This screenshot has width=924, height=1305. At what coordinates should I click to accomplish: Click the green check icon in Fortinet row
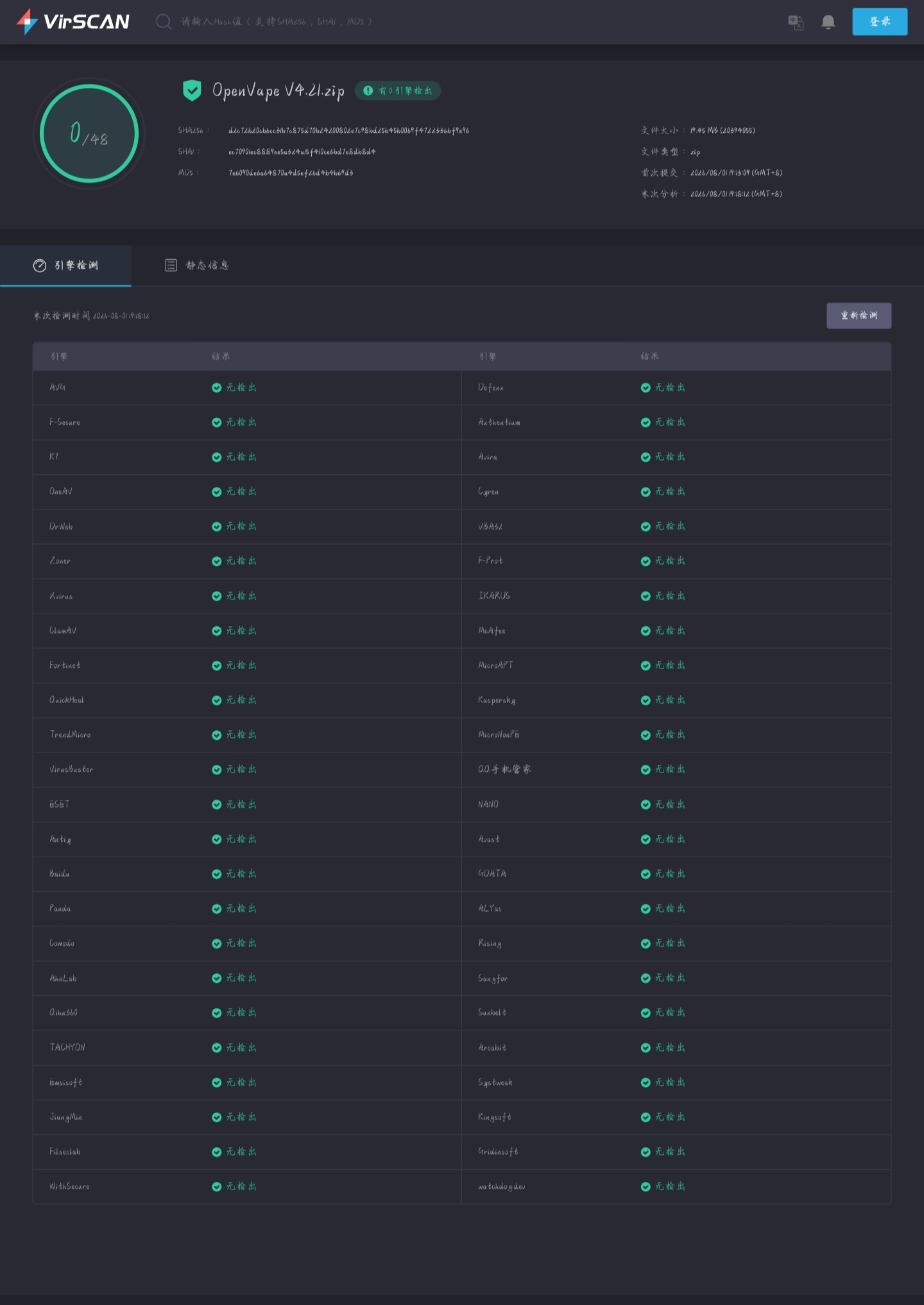coord(217,665)
